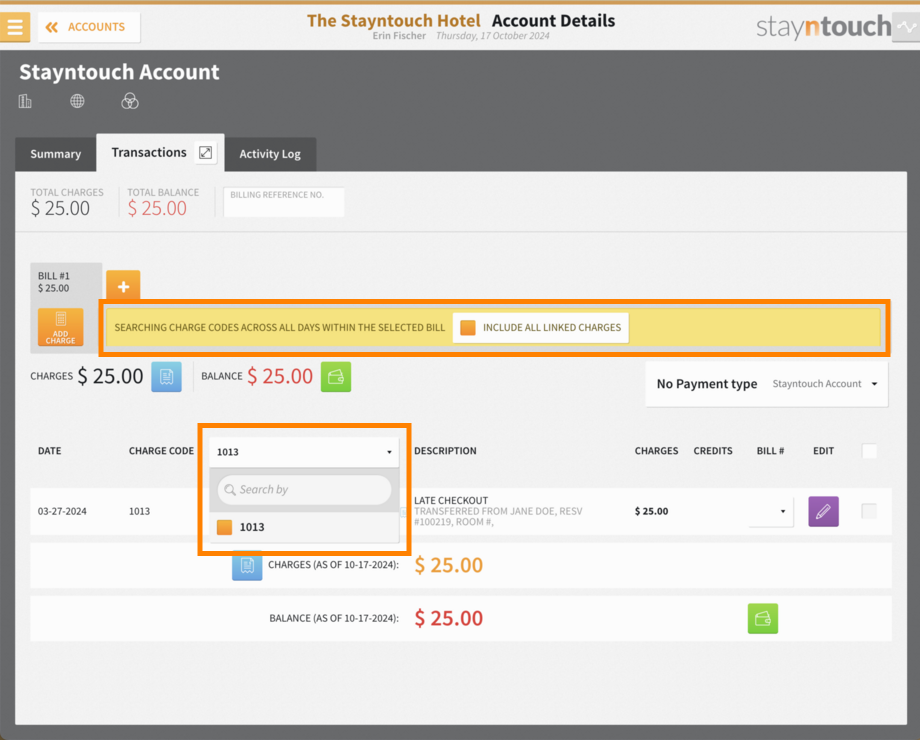This screenshot has height=740, width=920.
Task: Click the Add Charge button
Action: (x=60, y=327)
